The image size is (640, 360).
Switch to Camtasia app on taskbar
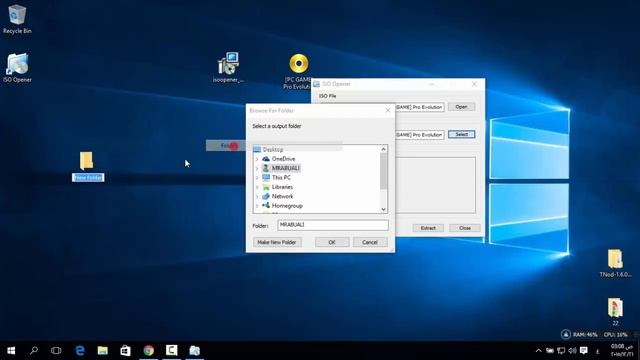(x=171, y=350)
